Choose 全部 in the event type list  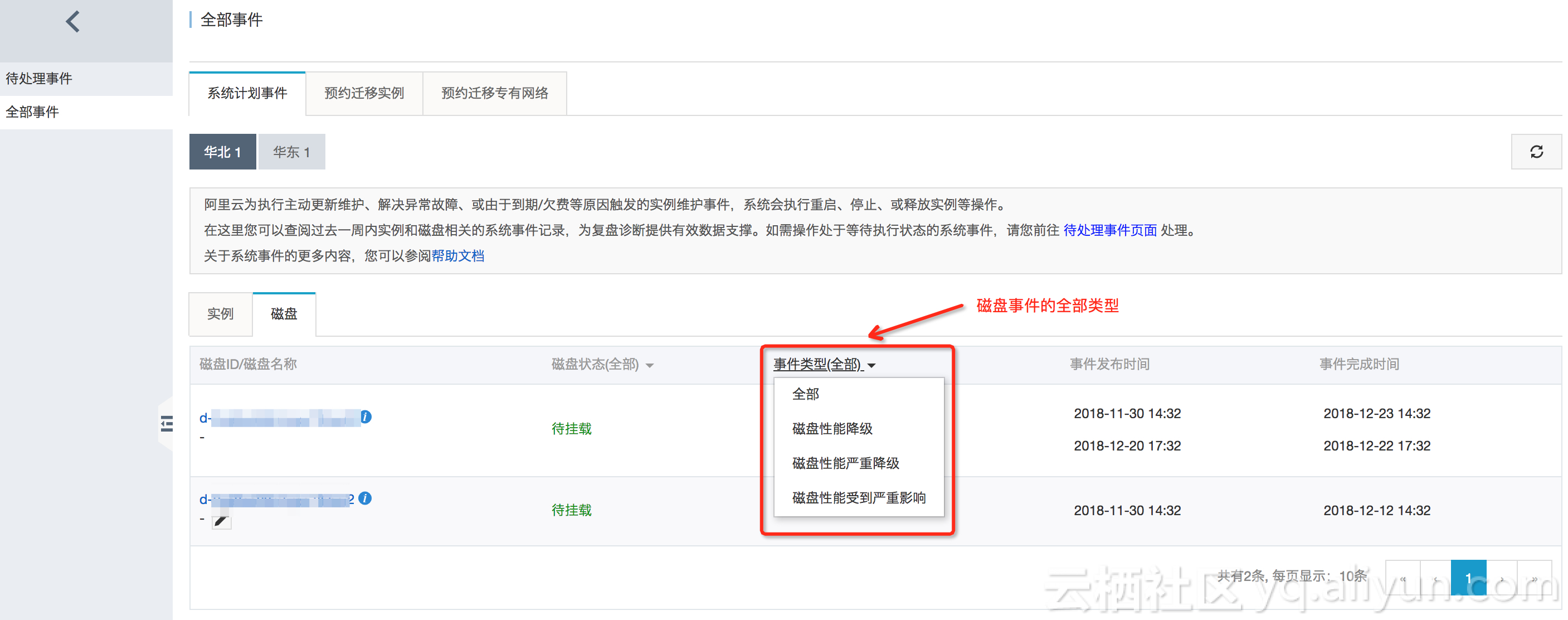tap(859, 394)
